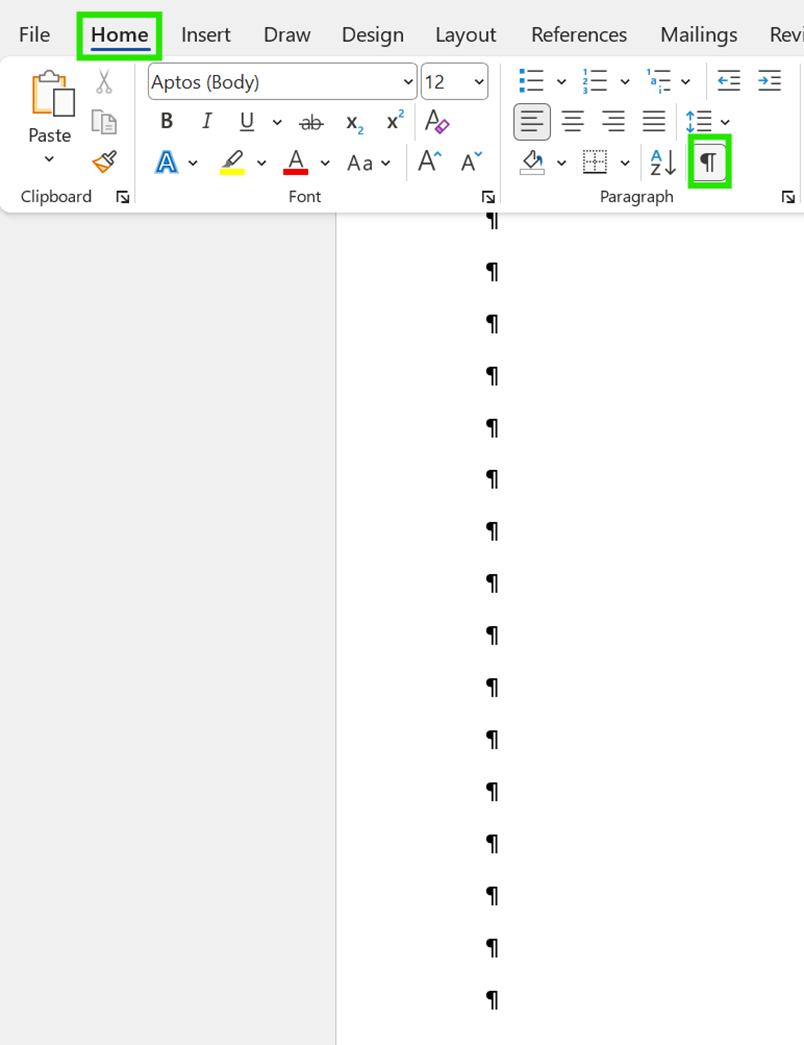Viewport: 804px width, 1045px height.
Task: Increase paragraph indent
Action: (x=769, y=81)
